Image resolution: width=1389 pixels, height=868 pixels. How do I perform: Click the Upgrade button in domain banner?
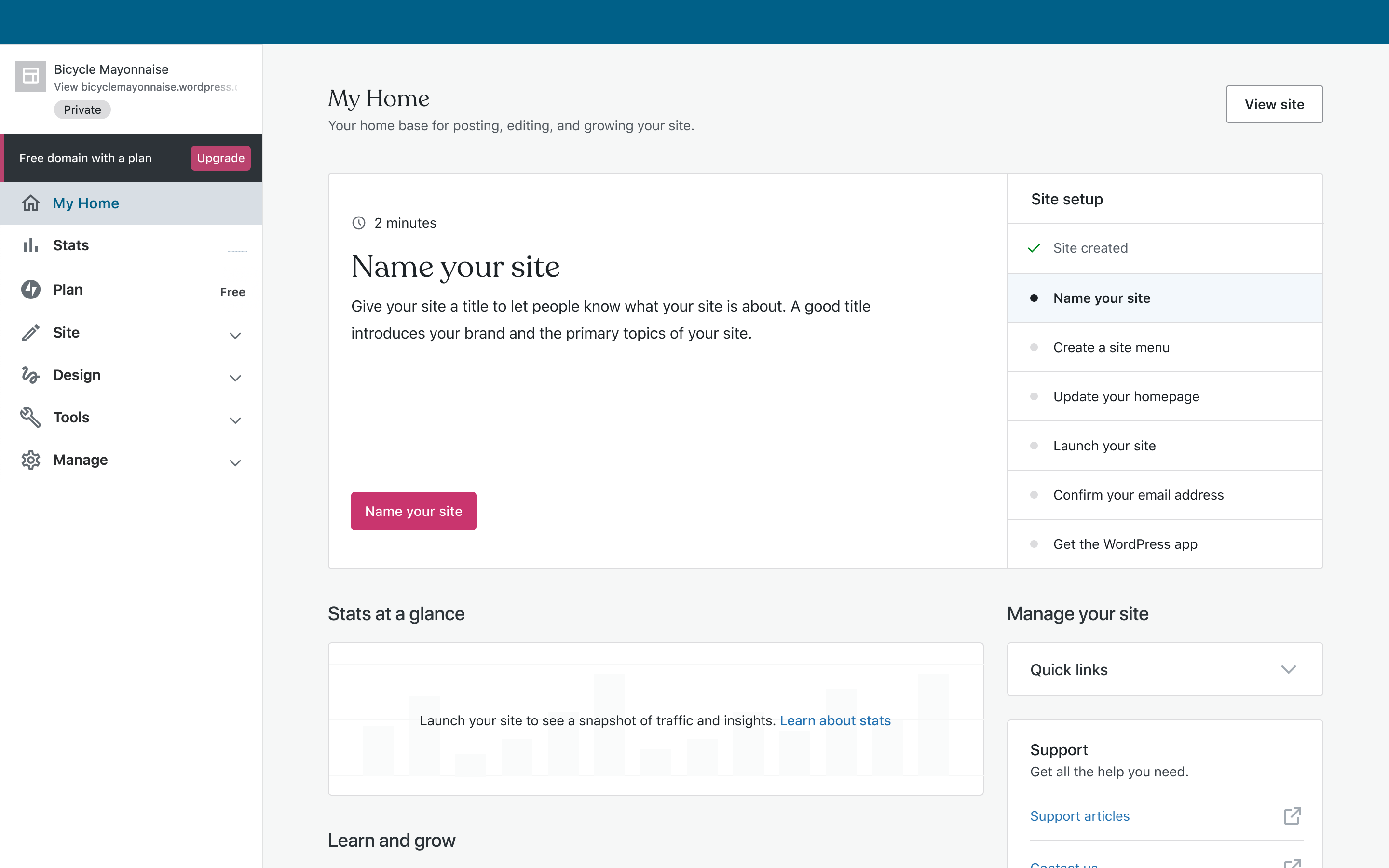(220, 158)
